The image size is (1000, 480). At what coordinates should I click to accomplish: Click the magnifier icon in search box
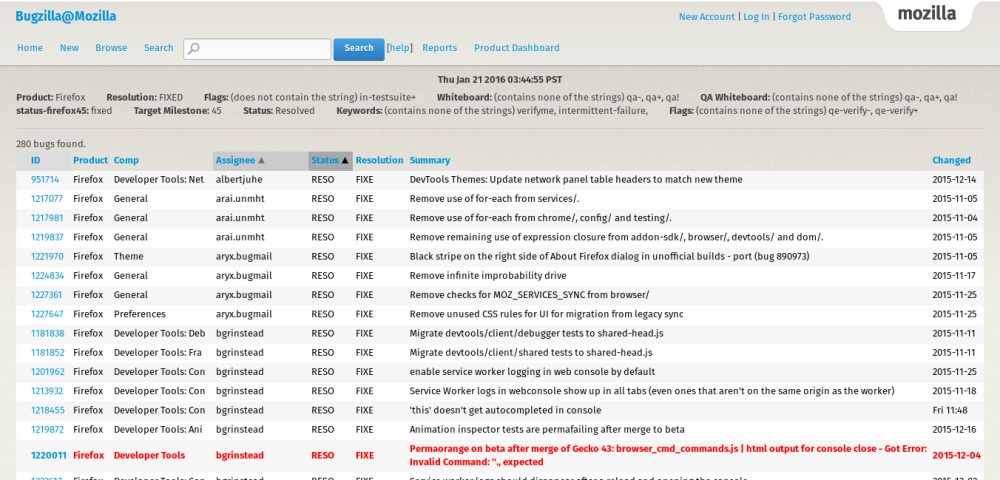pyautogui.click(x=195, y=48)
